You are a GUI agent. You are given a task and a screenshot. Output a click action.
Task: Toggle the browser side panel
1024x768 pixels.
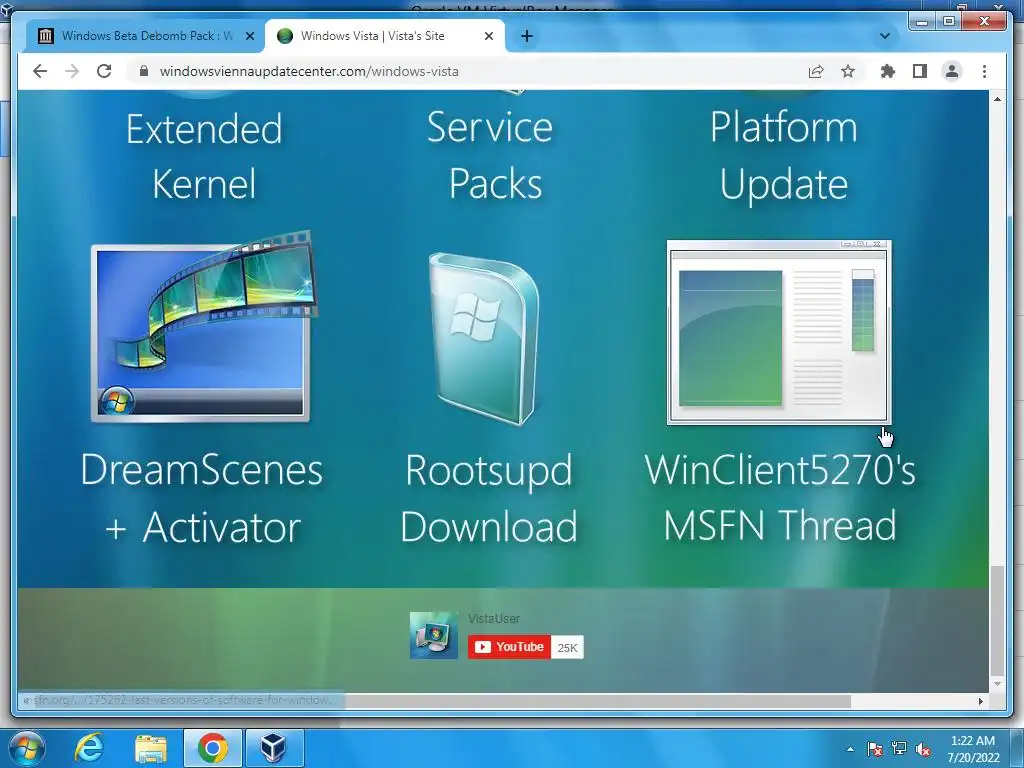point(920,71)
